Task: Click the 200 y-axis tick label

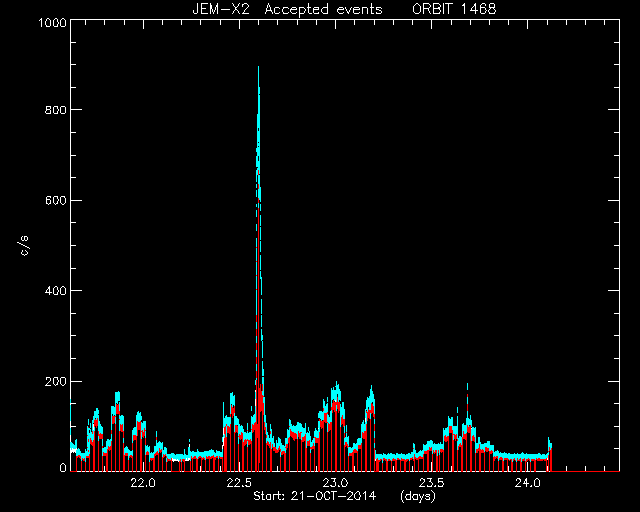Action: 55,381
